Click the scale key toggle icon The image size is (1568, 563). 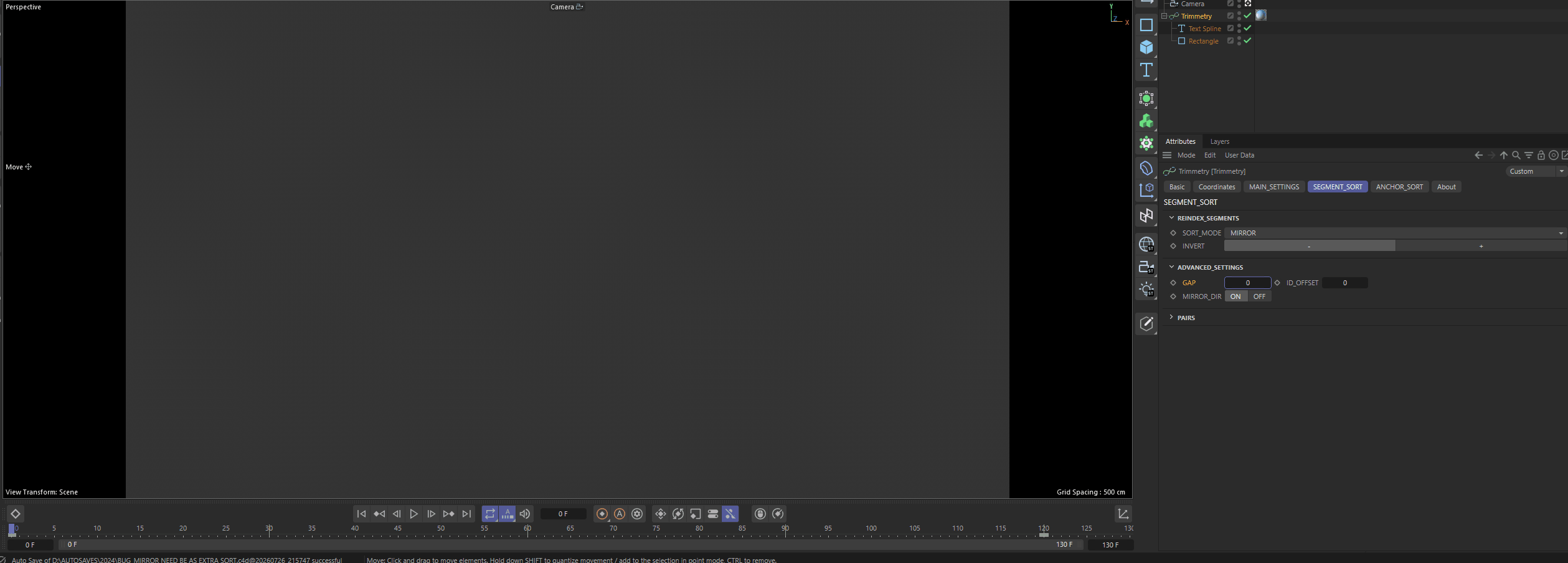point(696,514)
